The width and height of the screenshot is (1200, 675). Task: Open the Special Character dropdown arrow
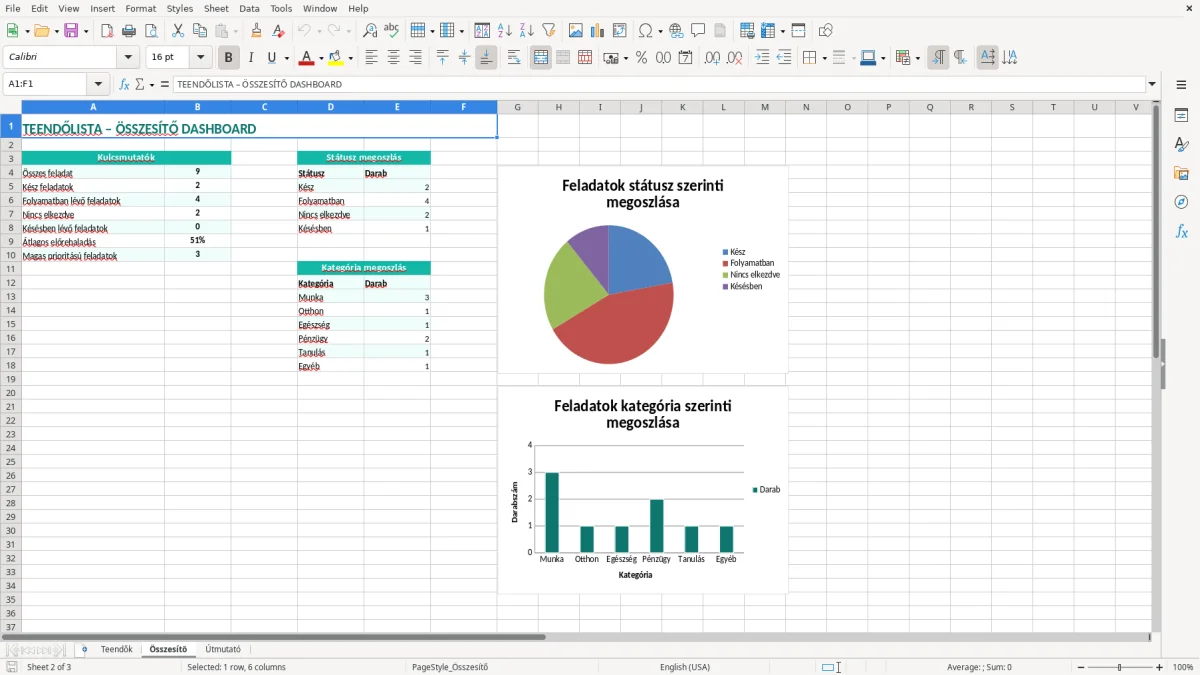[659, 31]
